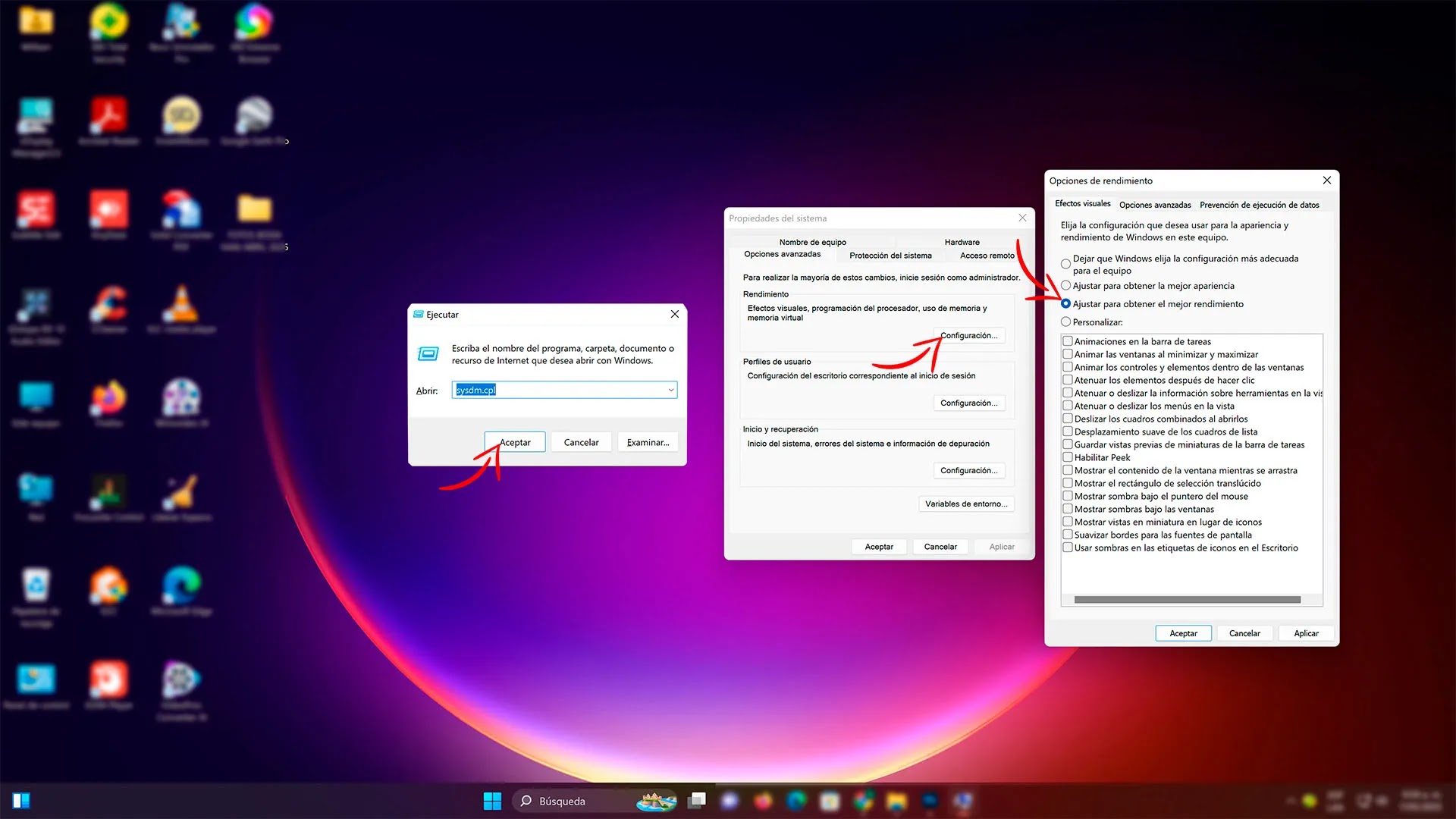1456x819 pixels.
Task: Open the Opciones avanzadas tab in Opciones de rendimiento
Action: [x=1155, y=205]
